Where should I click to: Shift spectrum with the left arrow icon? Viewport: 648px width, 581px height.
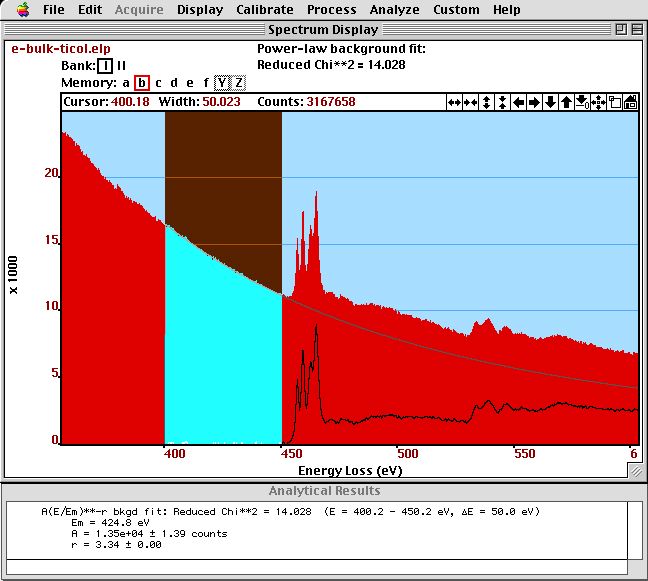tap(518, 102)
